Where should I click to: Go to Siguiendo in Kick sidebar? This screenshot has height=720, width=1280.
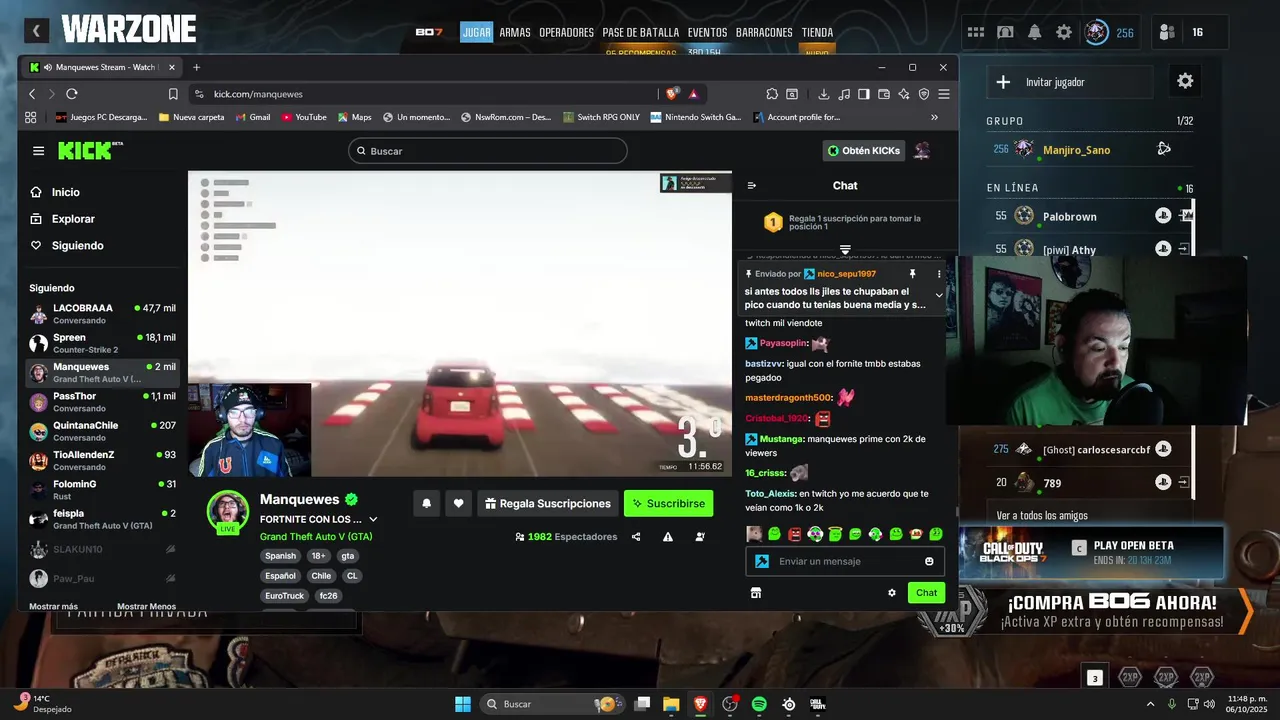point(77,245)
